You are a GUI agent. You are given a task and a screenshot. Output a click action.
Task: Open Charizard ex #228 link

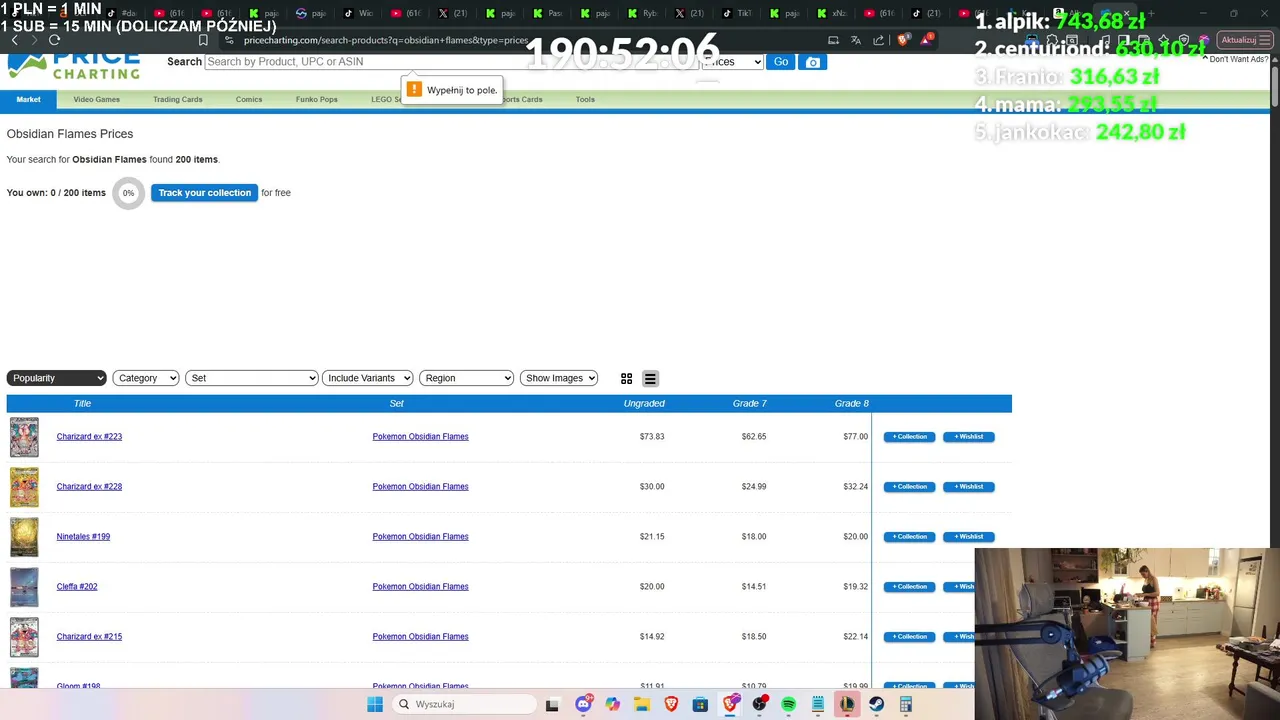pos(89,487)
